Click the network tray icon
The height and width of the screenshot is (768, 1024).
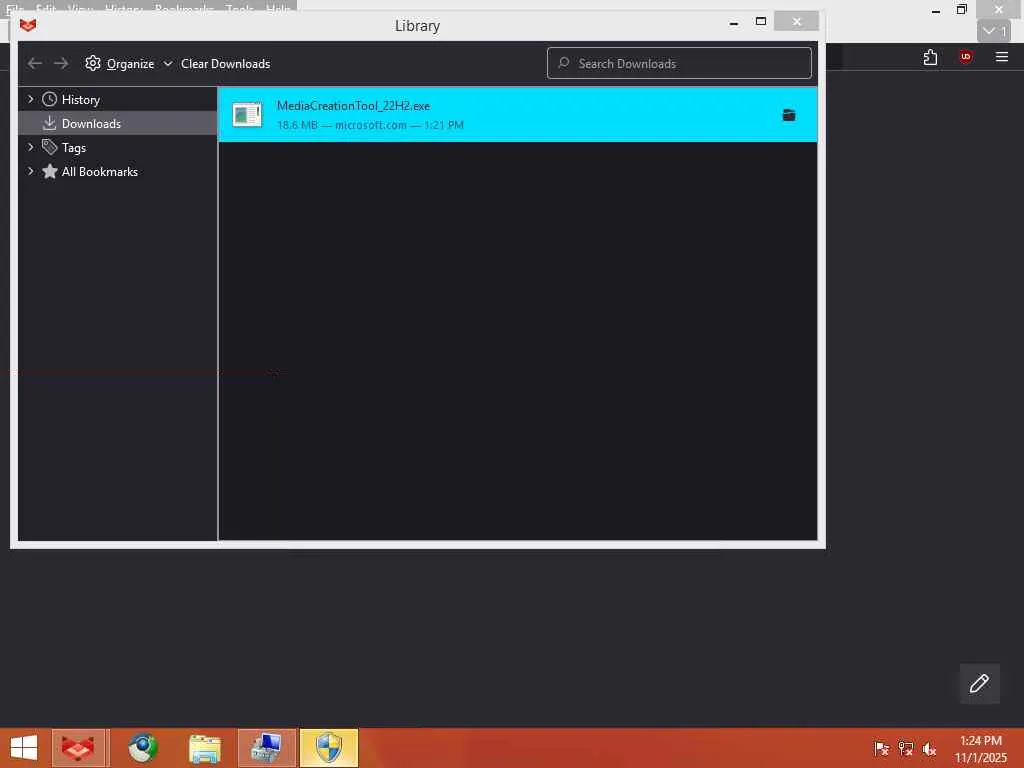(905, 748)
